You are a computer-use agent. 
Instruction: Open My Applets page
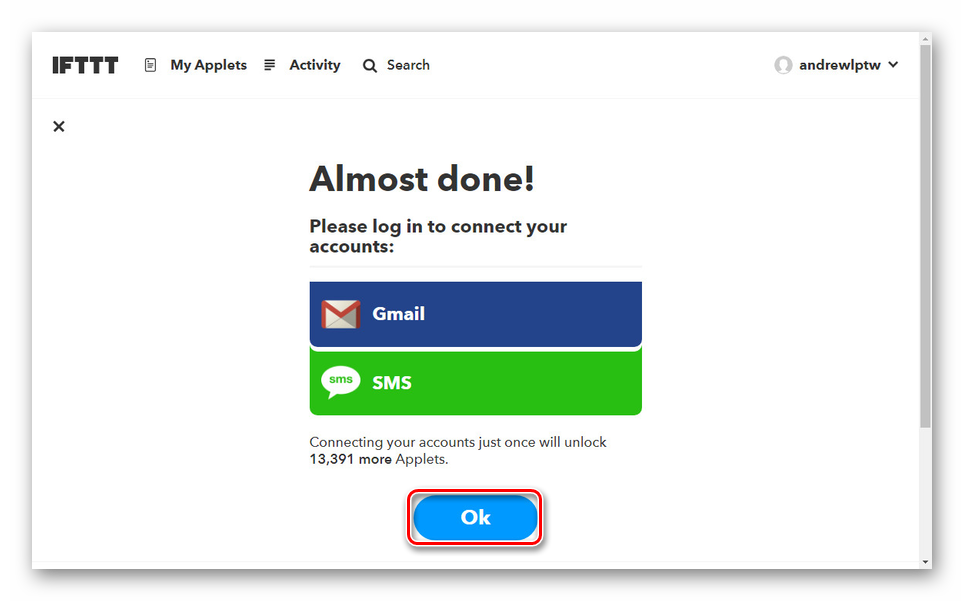pos(208,65)
